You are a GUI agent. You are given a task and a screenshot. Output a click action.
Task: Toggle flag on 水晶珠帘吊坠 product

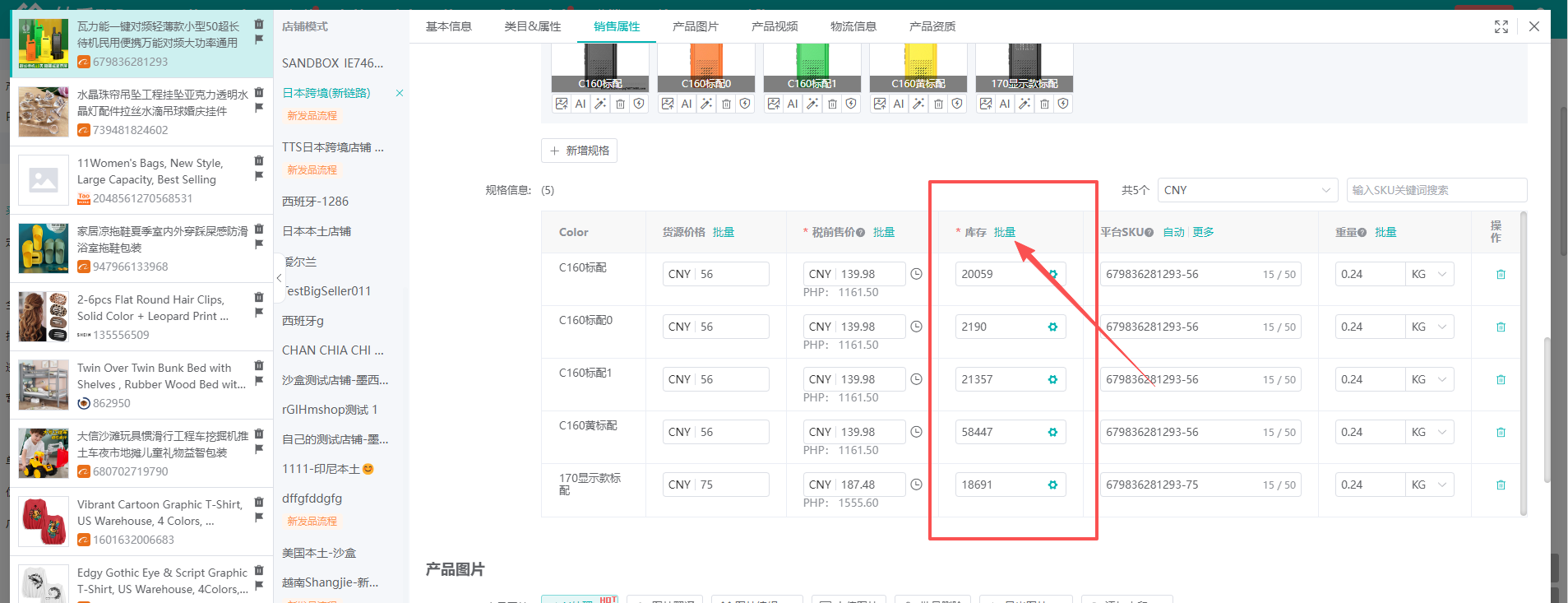coord(259,108)
